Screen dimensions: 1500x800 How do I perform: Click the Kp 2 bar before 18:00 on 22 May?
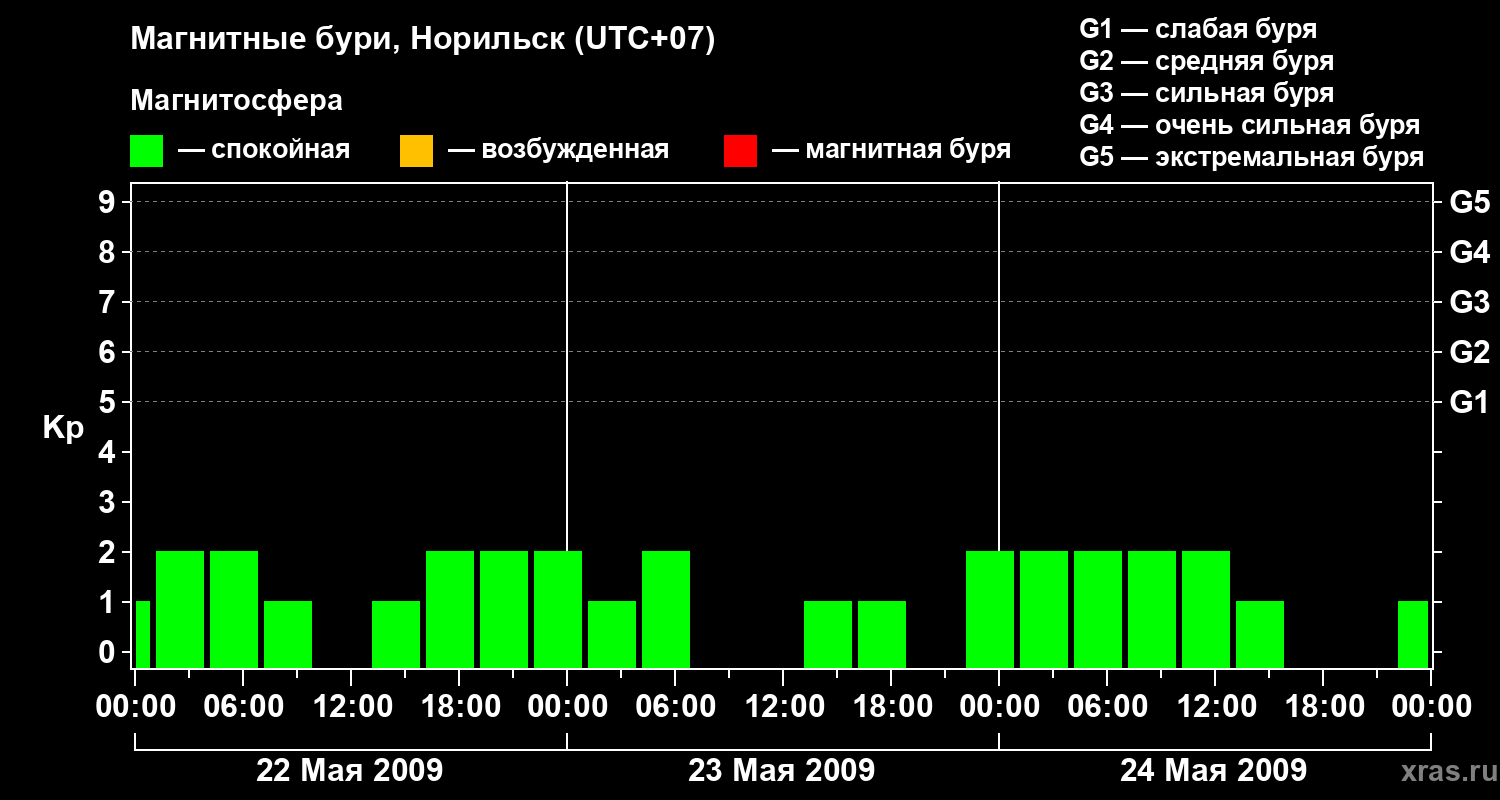pyautogui.click(x=450, y=609)
